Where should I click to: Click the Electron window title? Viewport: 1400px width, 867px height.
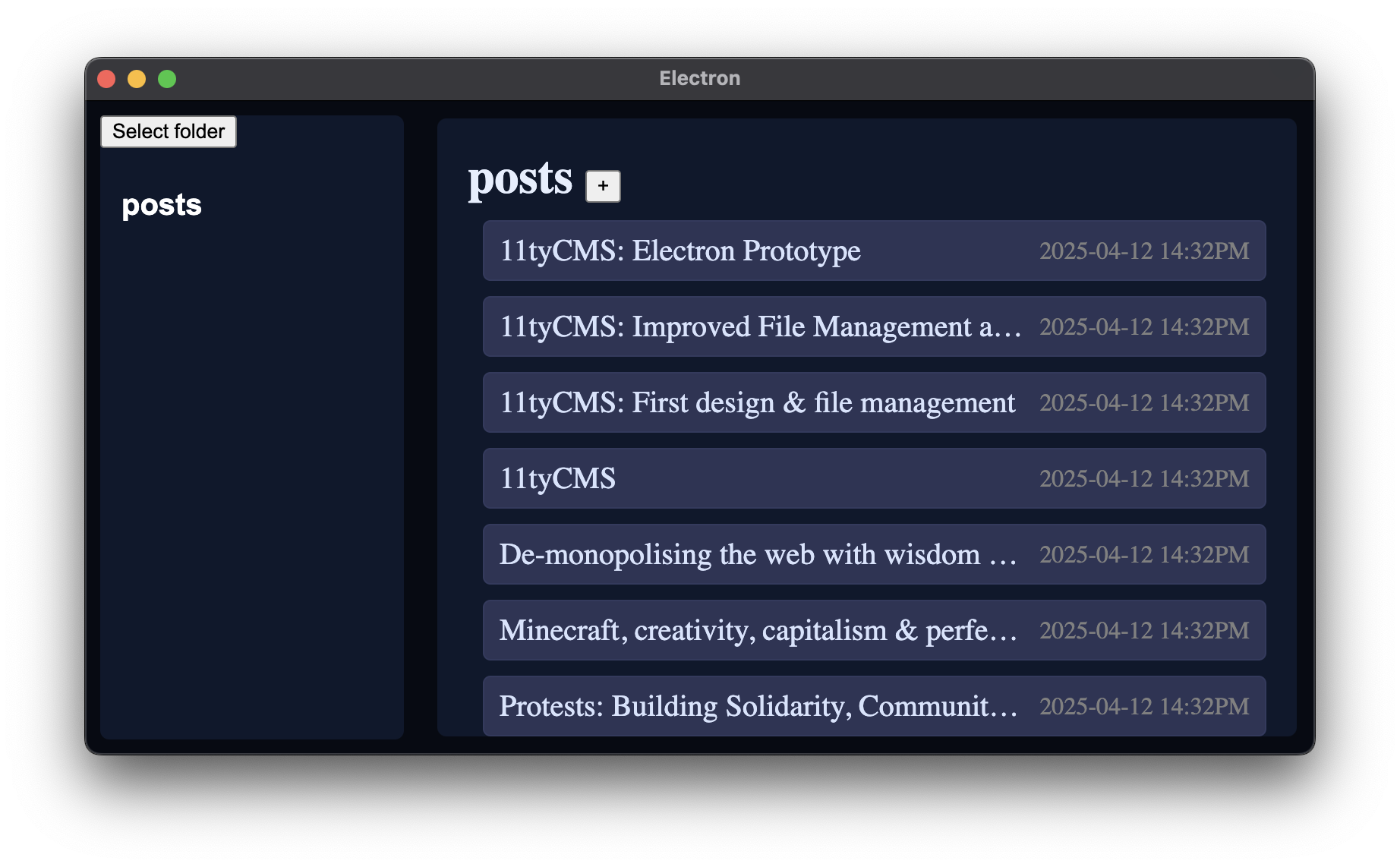(x=699, y=78)
